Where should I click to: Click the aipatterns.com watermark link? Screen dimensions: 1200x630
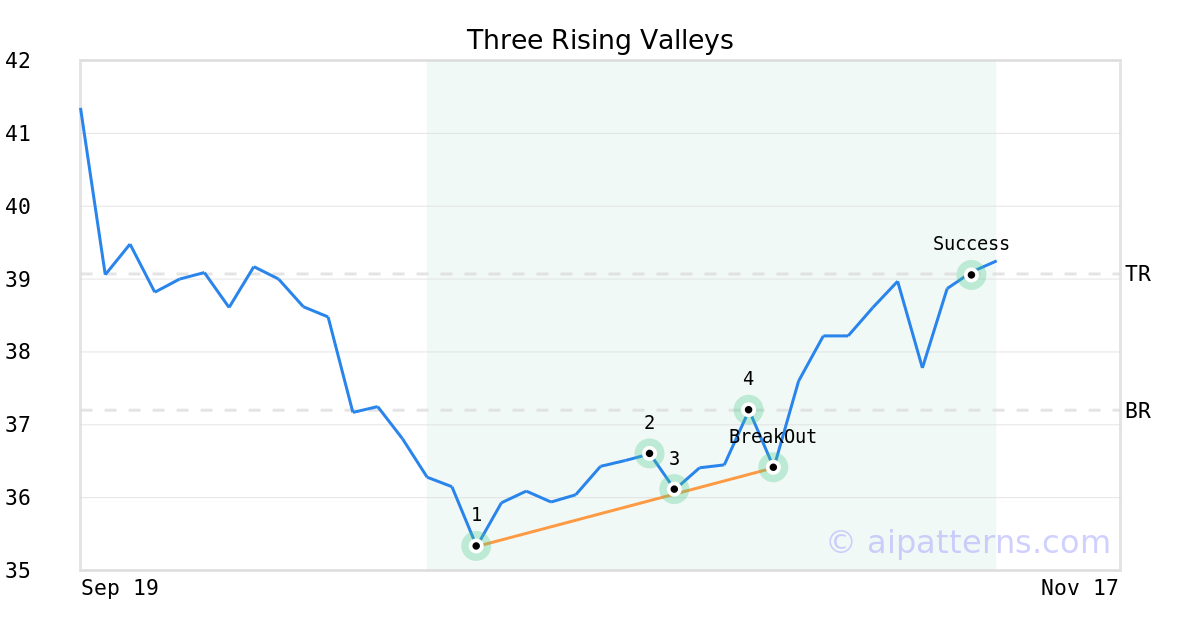pyautogui.click(x=968, y=542)
